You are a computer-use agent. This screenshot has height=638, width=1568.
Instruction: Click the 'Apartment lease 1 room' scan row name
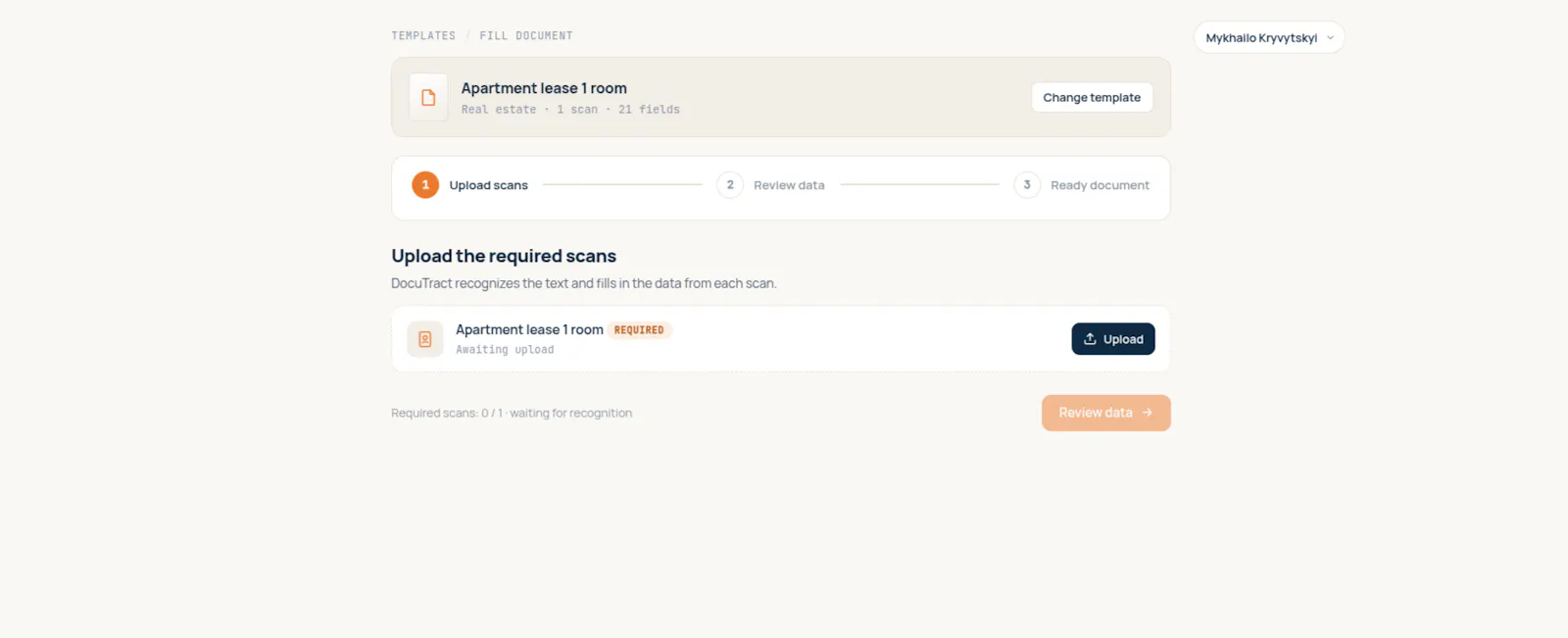[x=529, y=329]
